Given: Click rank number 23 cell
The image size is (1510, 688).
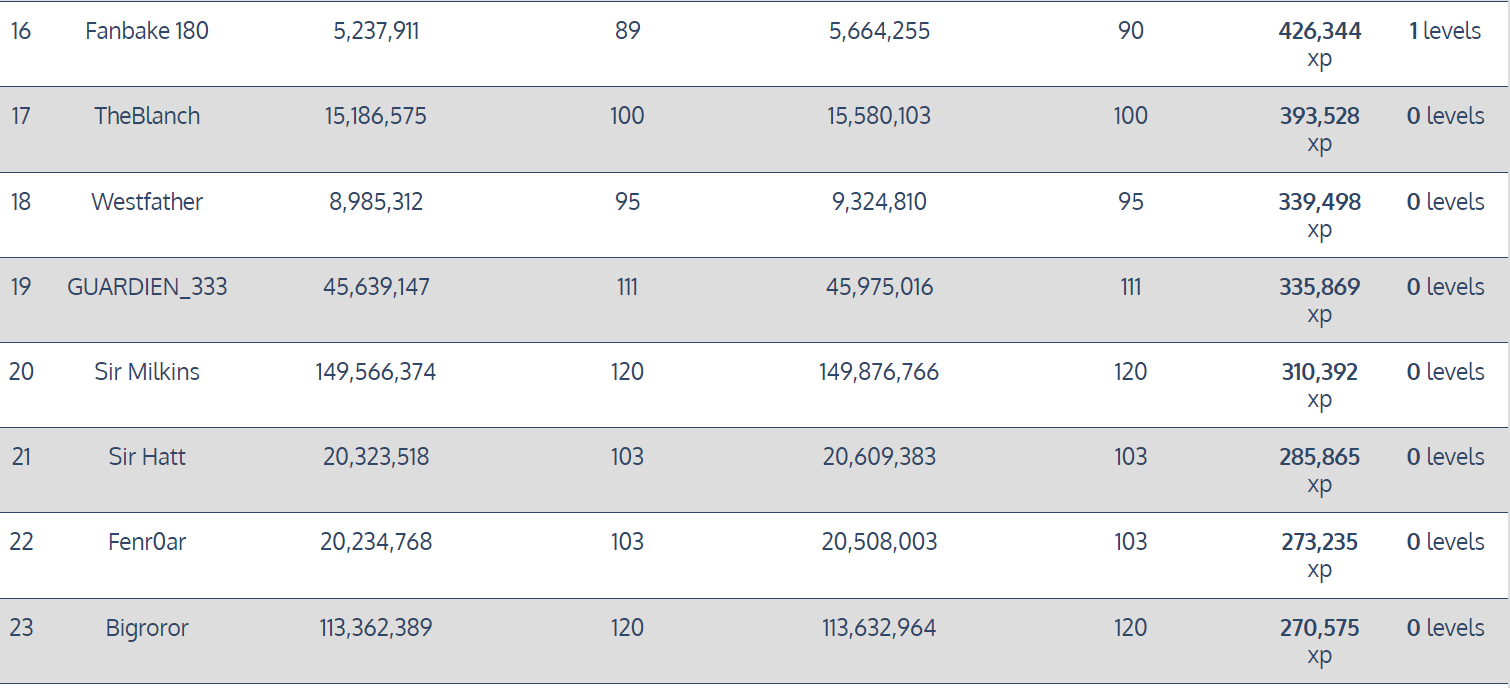Looking at the screenshot, I should pos(21,628).
